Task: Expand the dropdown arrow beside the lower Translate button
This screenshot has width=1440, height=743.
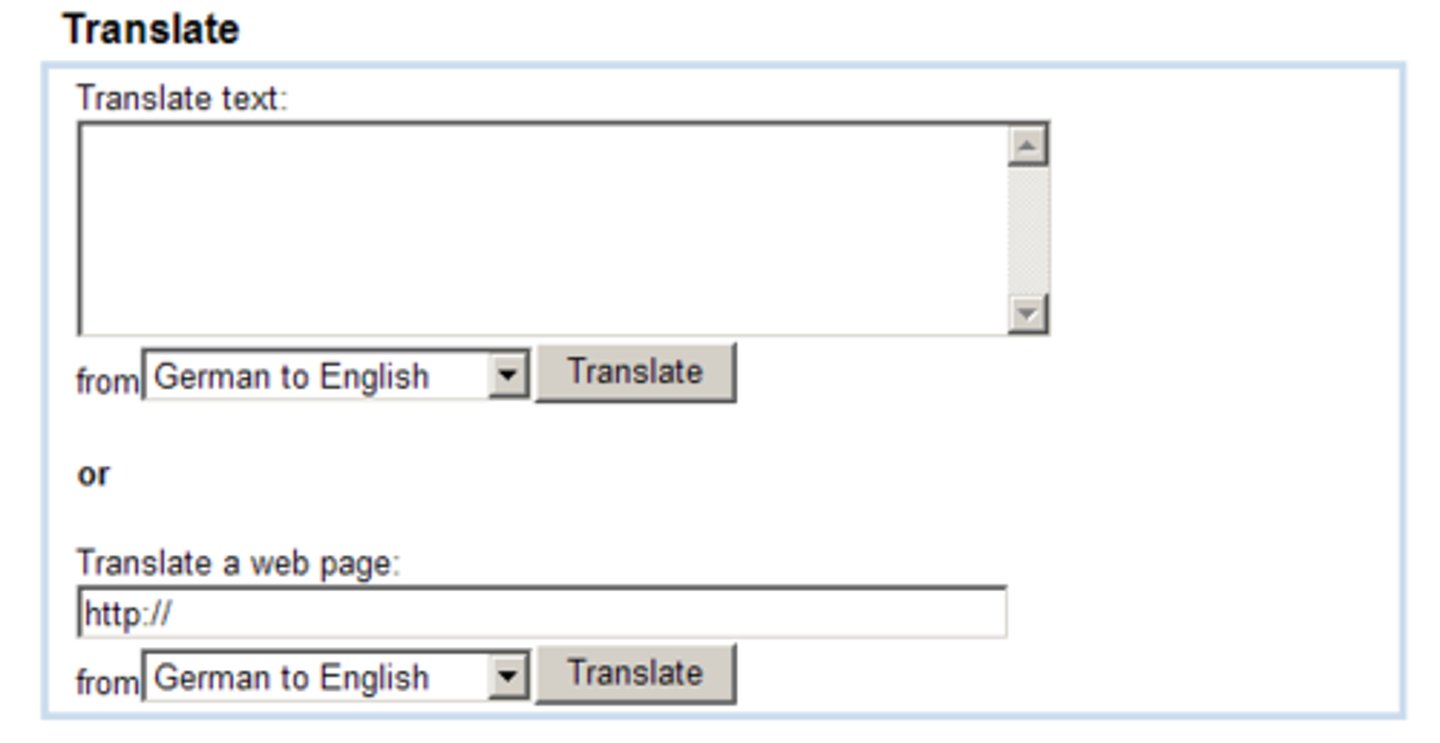Action: [x=508, y=677]
